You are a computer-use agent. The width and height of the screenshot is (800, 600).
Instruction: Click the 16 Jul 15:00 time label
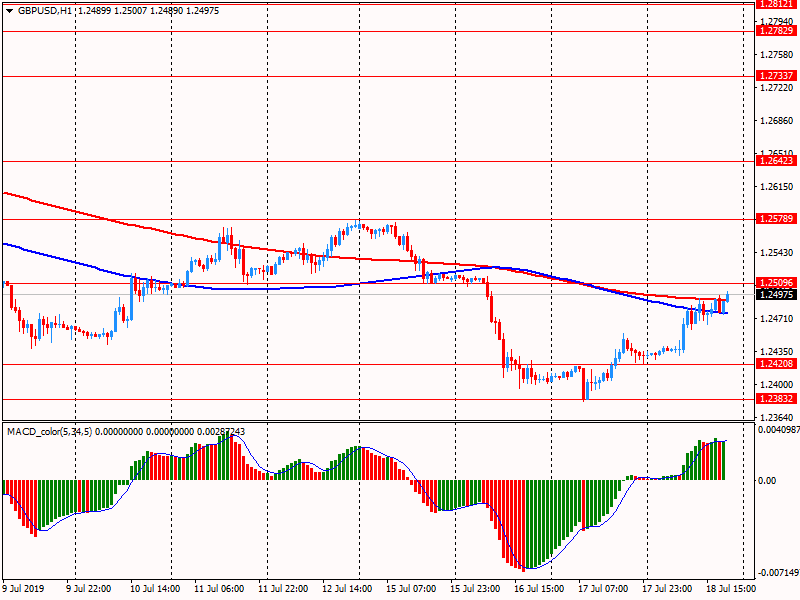pos(539,589)
